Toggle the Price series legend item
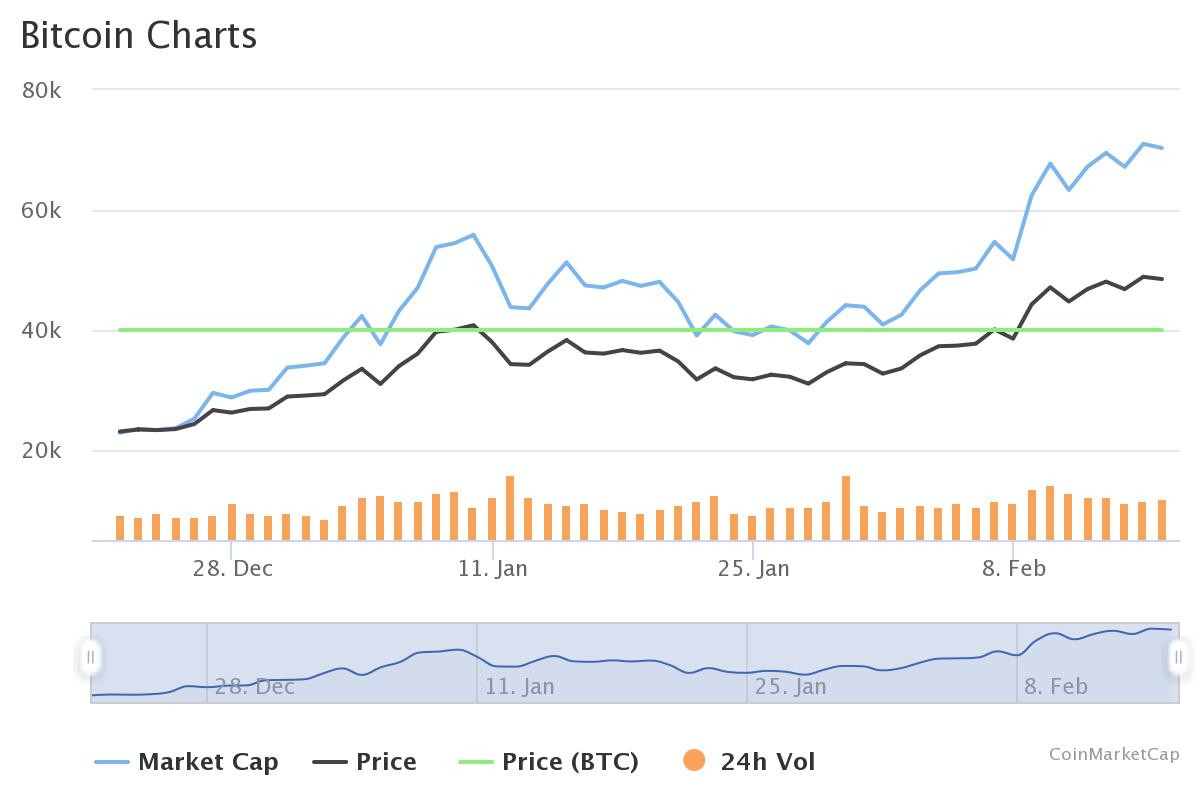Image resolution: width=1200 pixels, height=800 pixels. [365, 762]
